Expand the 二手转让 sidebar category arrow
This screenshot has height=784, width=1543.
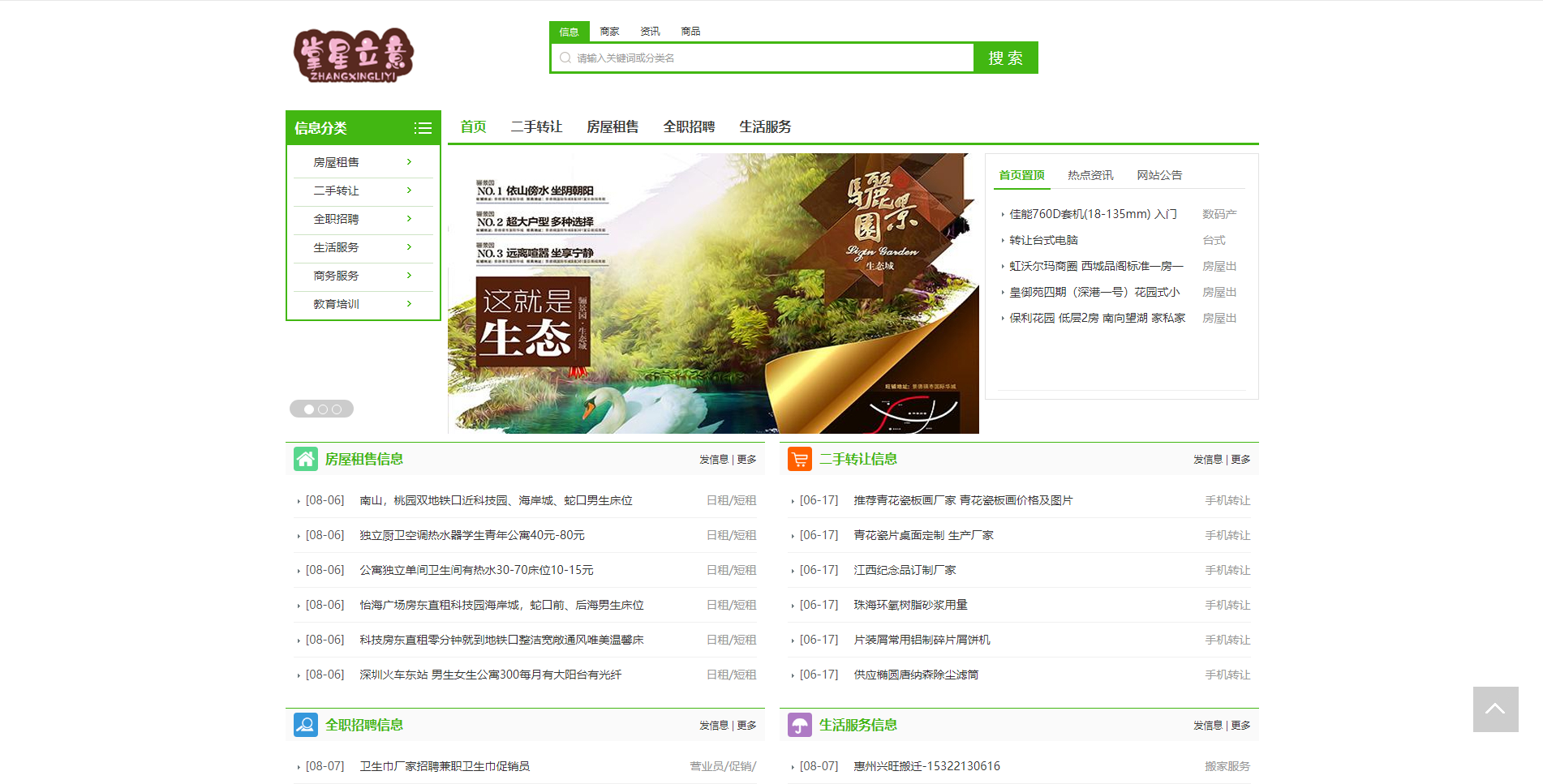pos(409,191)
